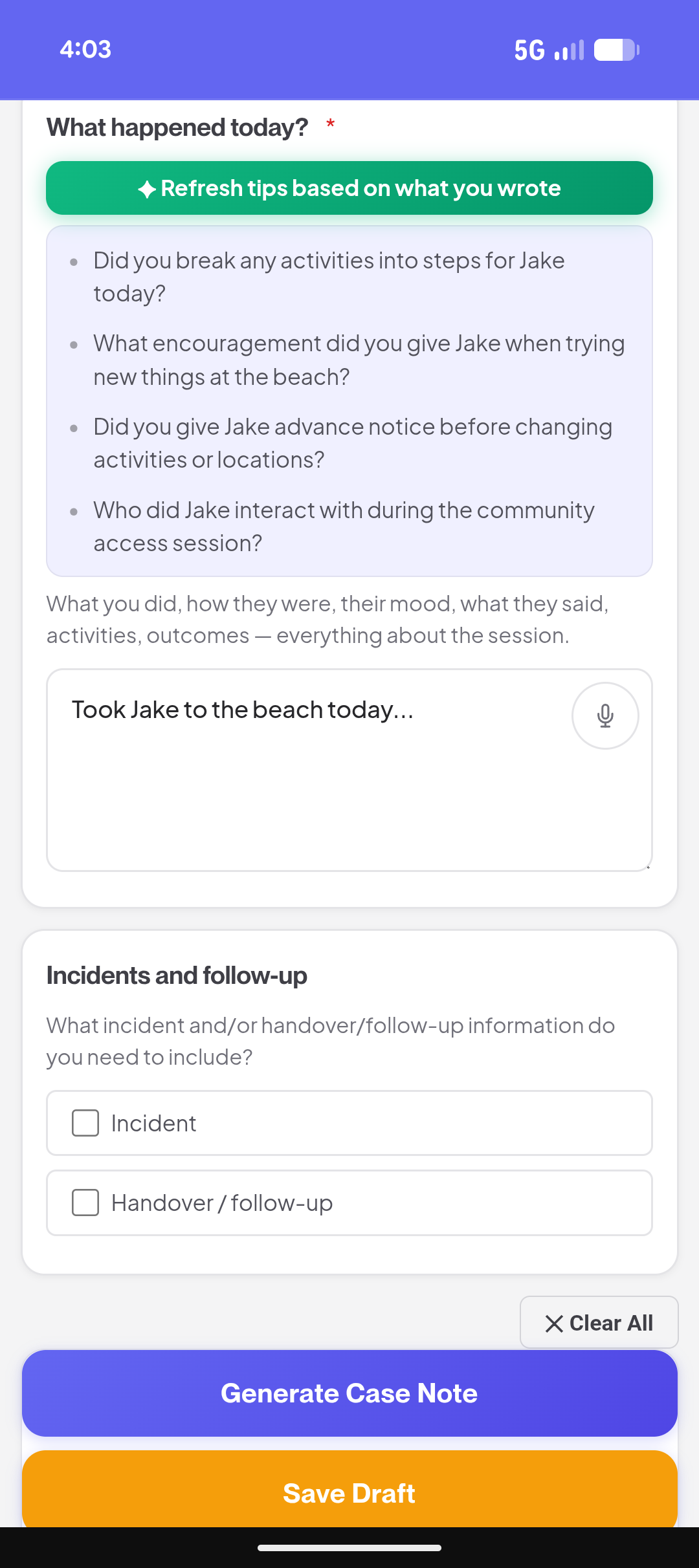This screenshot has height=1568, width=699.
Task: Tap the tip about encouragement at the beach
Action: (x=359, y=360)
